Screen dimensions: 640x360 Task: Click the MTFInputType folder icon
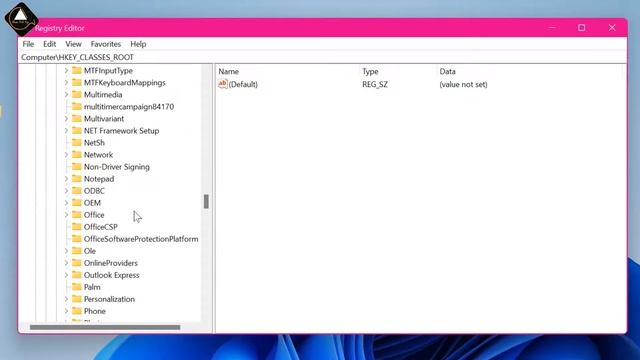(x=77, y=71)
